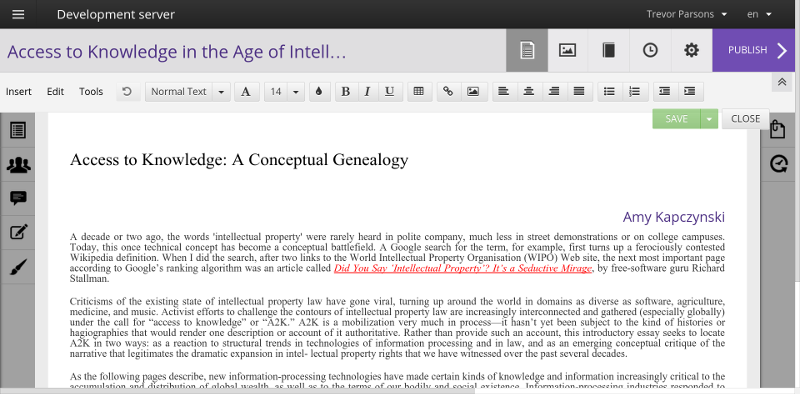Toggle bold formatting
Screen dimensions: 800x394
pos(345,92)
